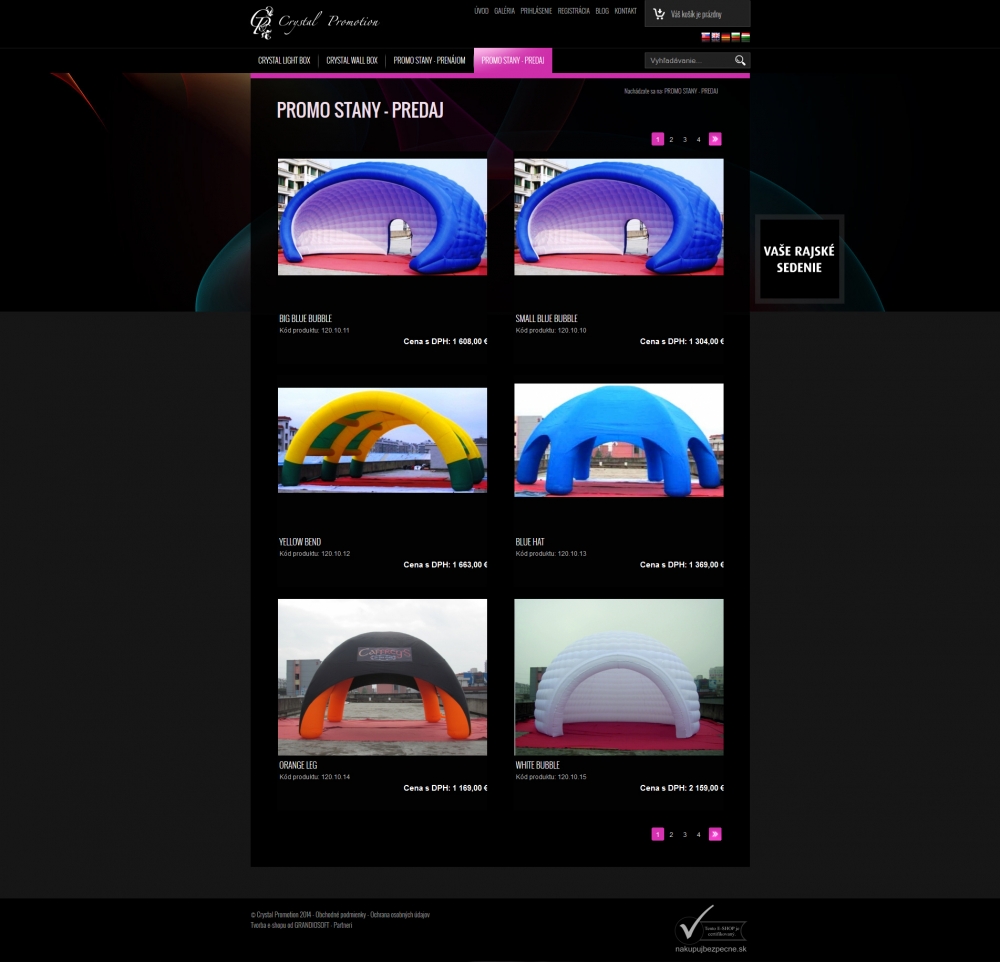Screen dimensions: 1000x962
Task: Open REGISTRÁCIA in top menu
Action: [x=573, y=11]
